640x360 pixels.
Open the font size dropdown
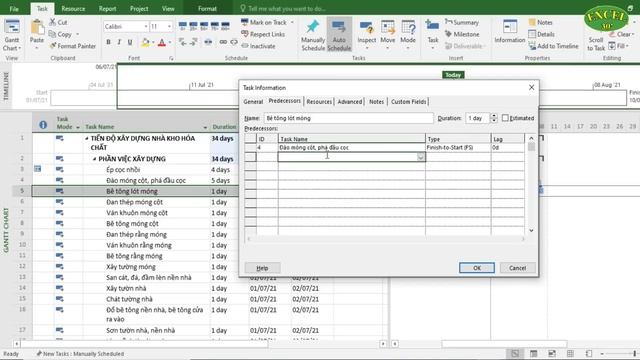[x=169, y=27]
